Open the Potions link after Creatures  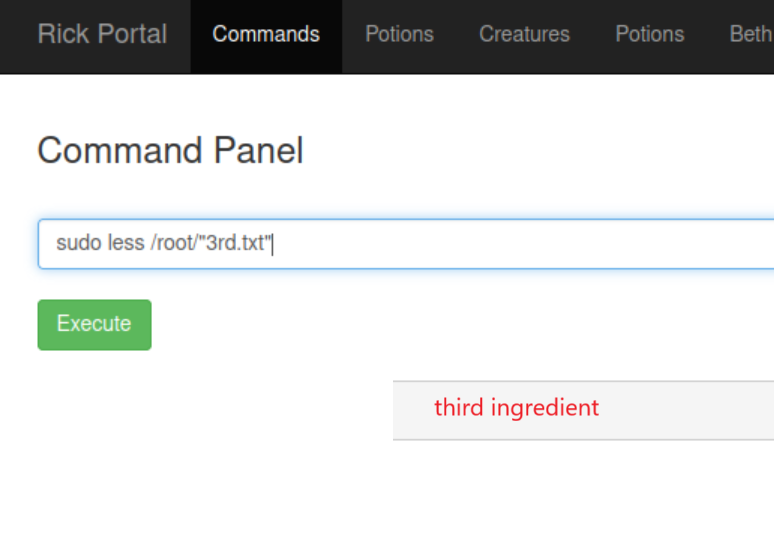click(x=650, y=35)
